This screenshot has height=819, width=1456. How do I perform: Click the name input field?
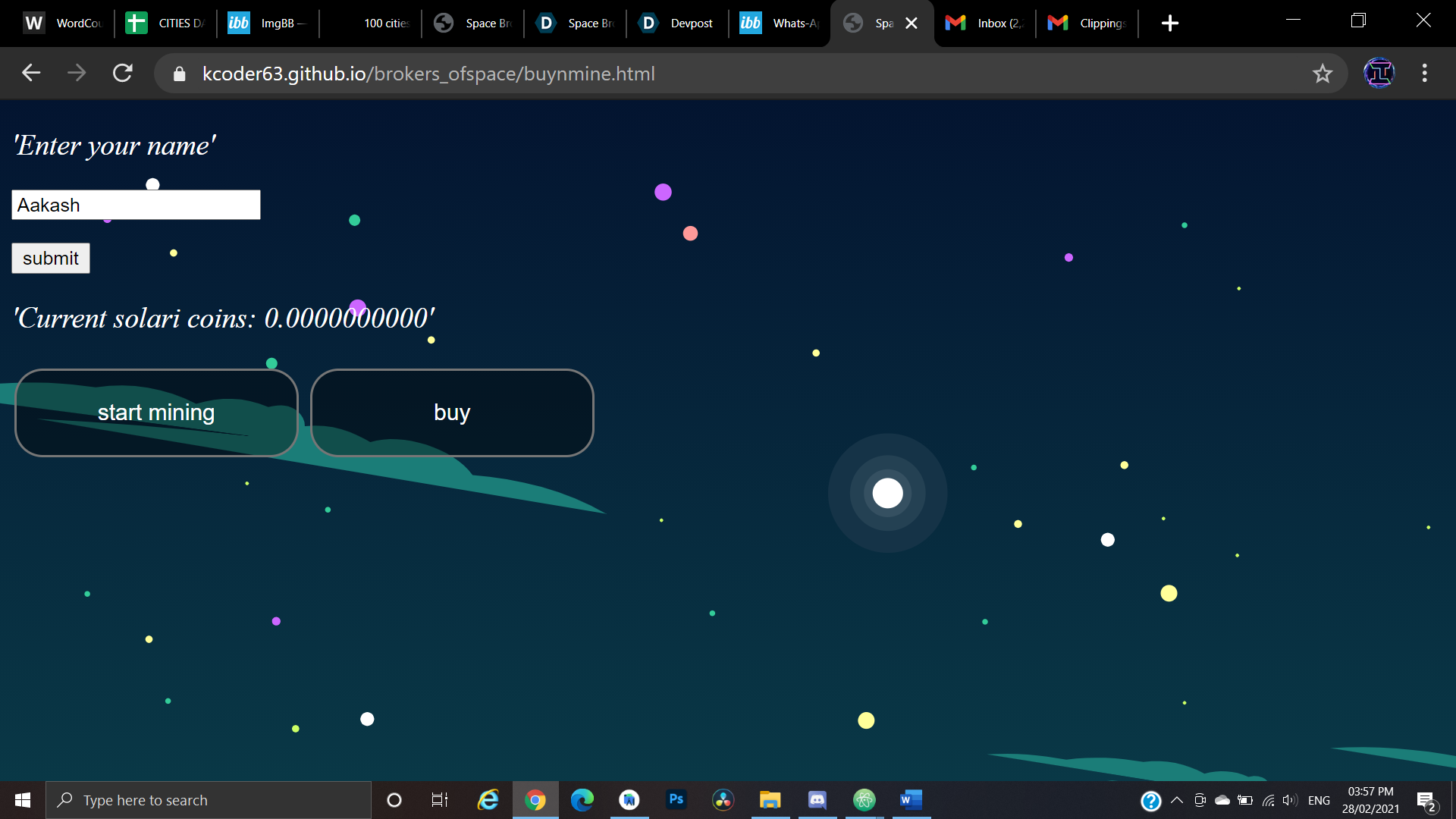136,206
